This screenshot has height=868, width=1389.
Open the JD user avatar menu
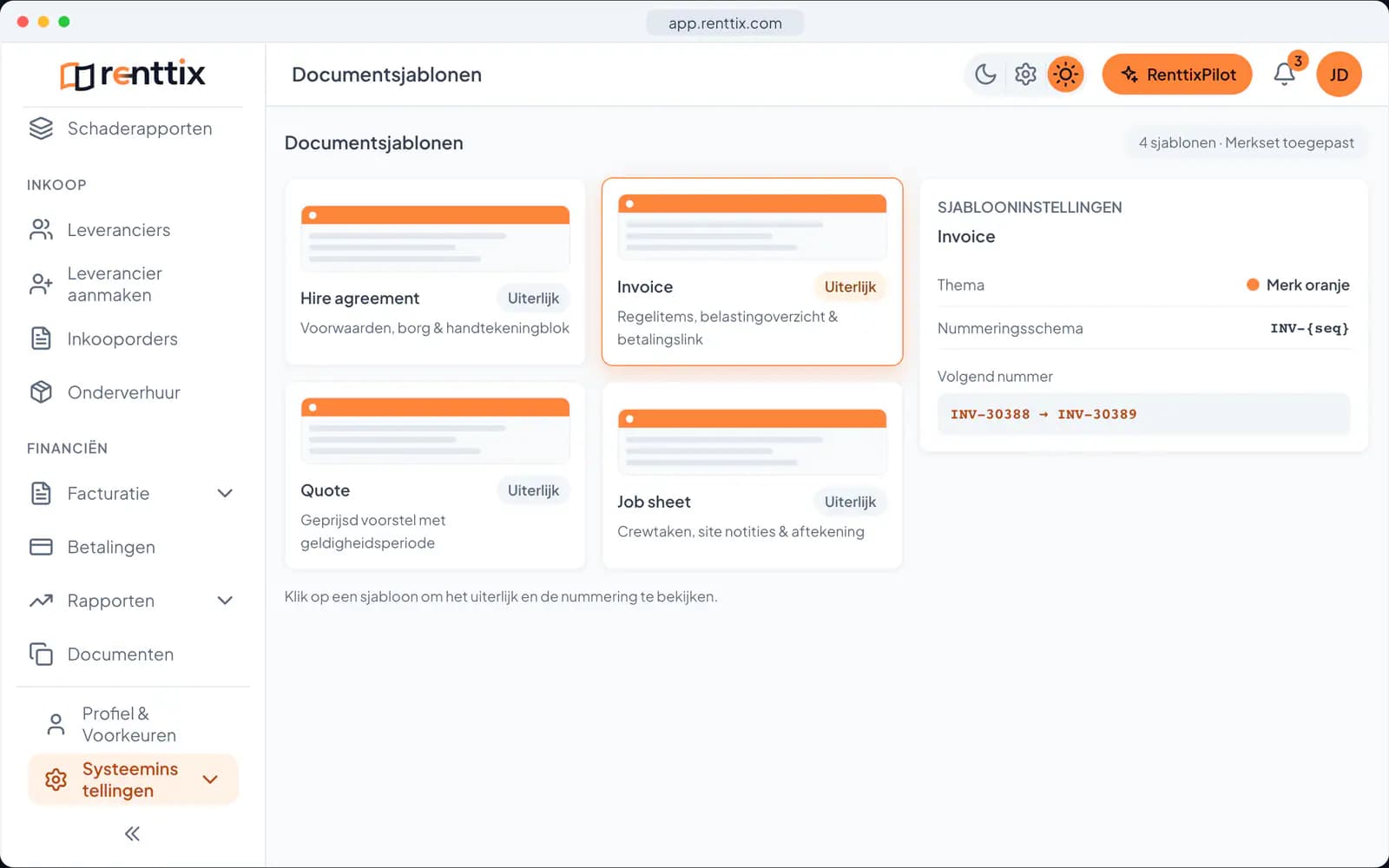pyautogui.click(x=1339, y=75)
